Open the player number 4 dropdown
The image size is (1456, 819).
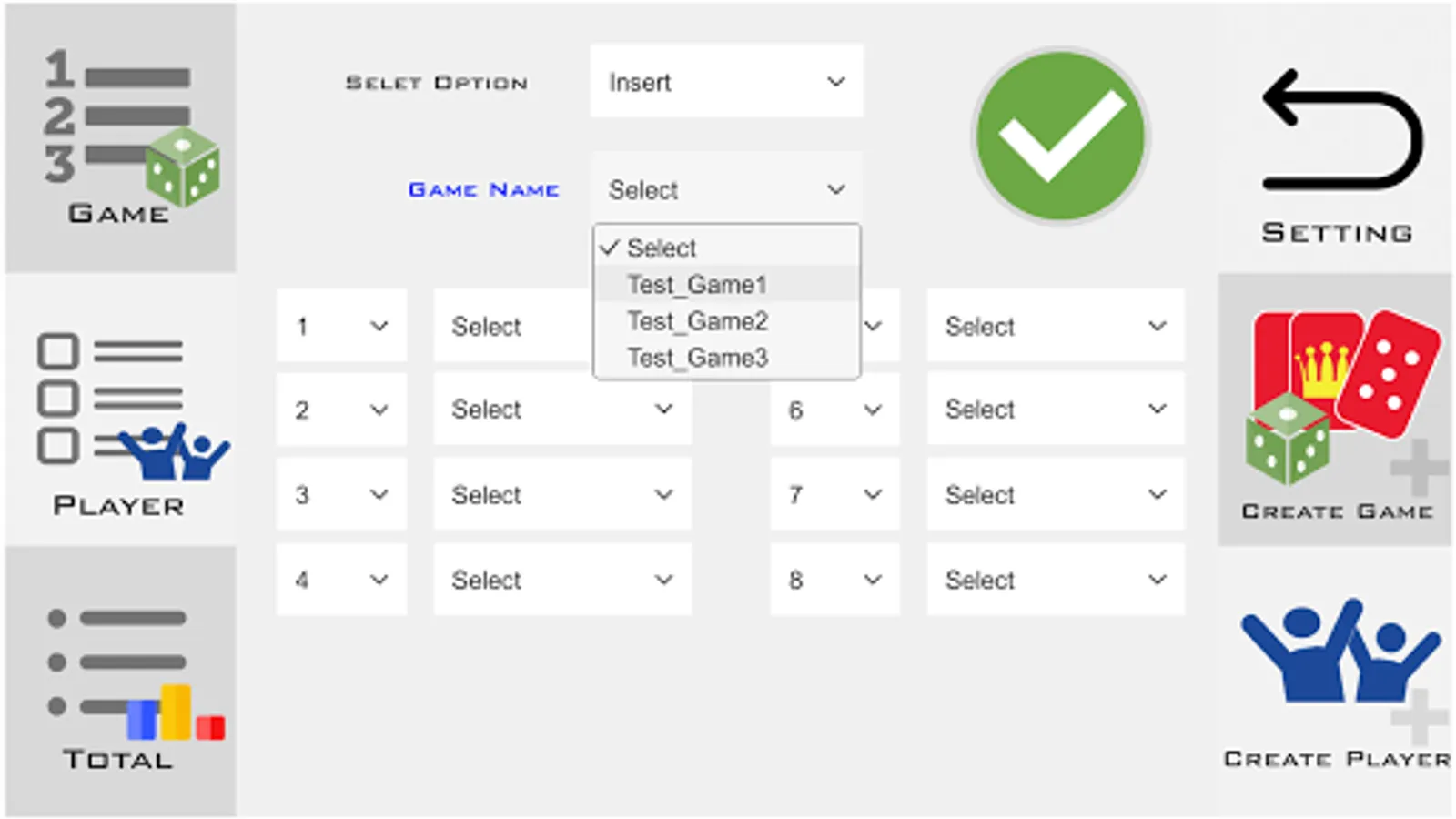point(341,580)
